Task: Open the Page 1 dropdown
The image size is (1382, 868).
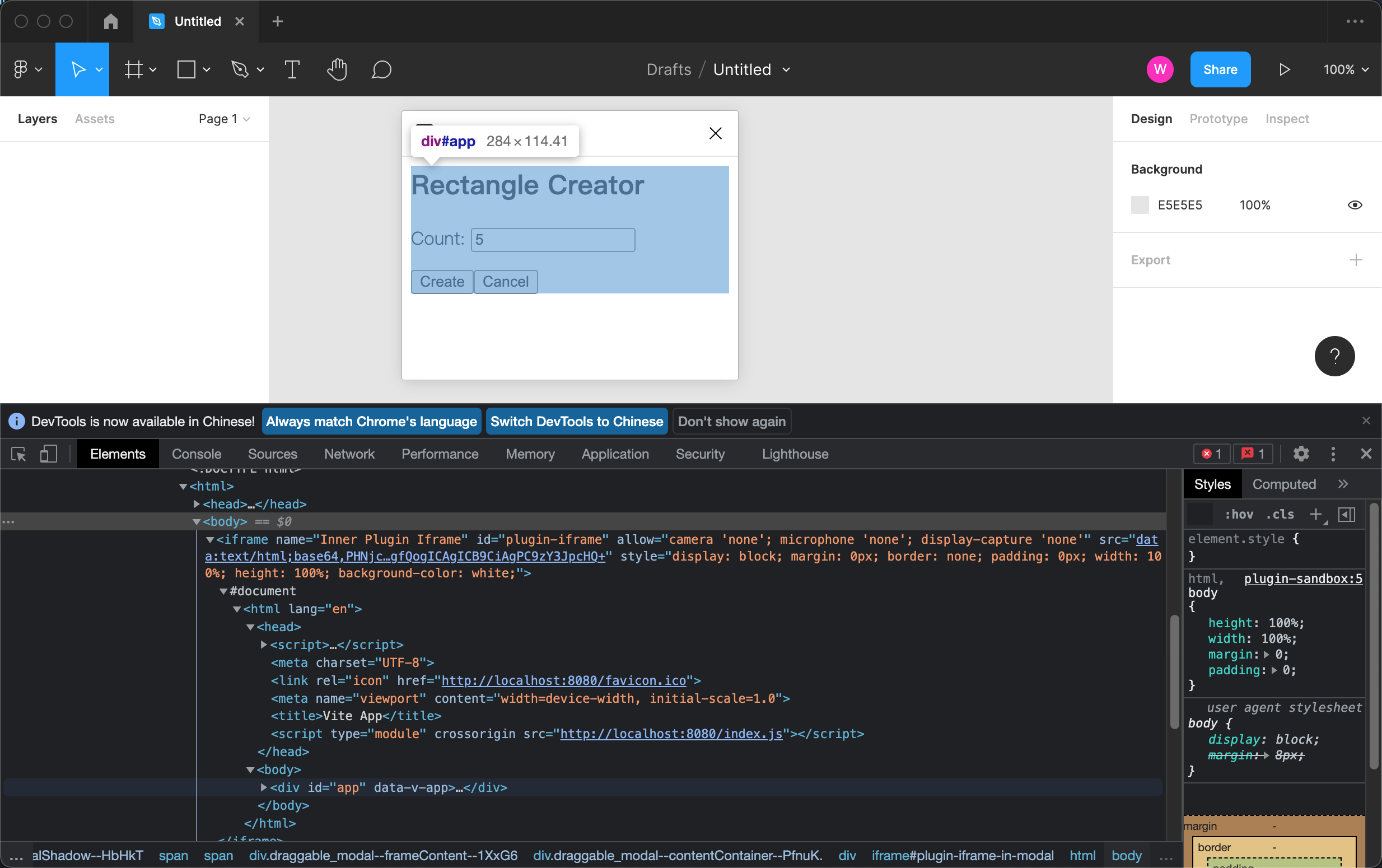Action: point(224,119)
